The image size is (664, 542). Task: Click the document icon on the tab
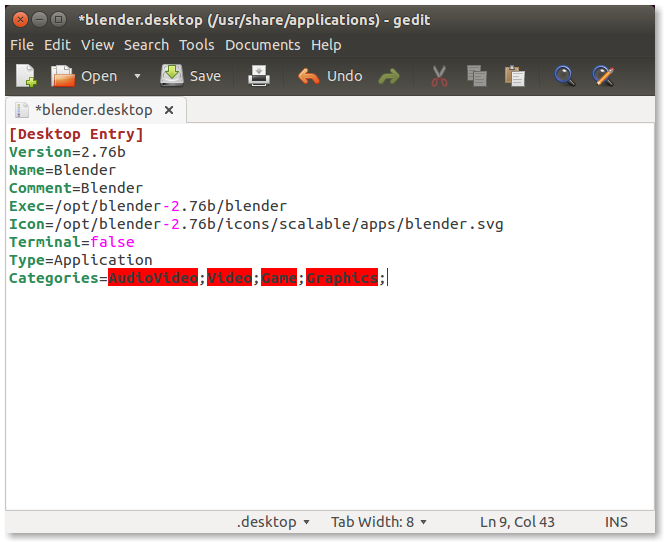[x=21, y=110]
